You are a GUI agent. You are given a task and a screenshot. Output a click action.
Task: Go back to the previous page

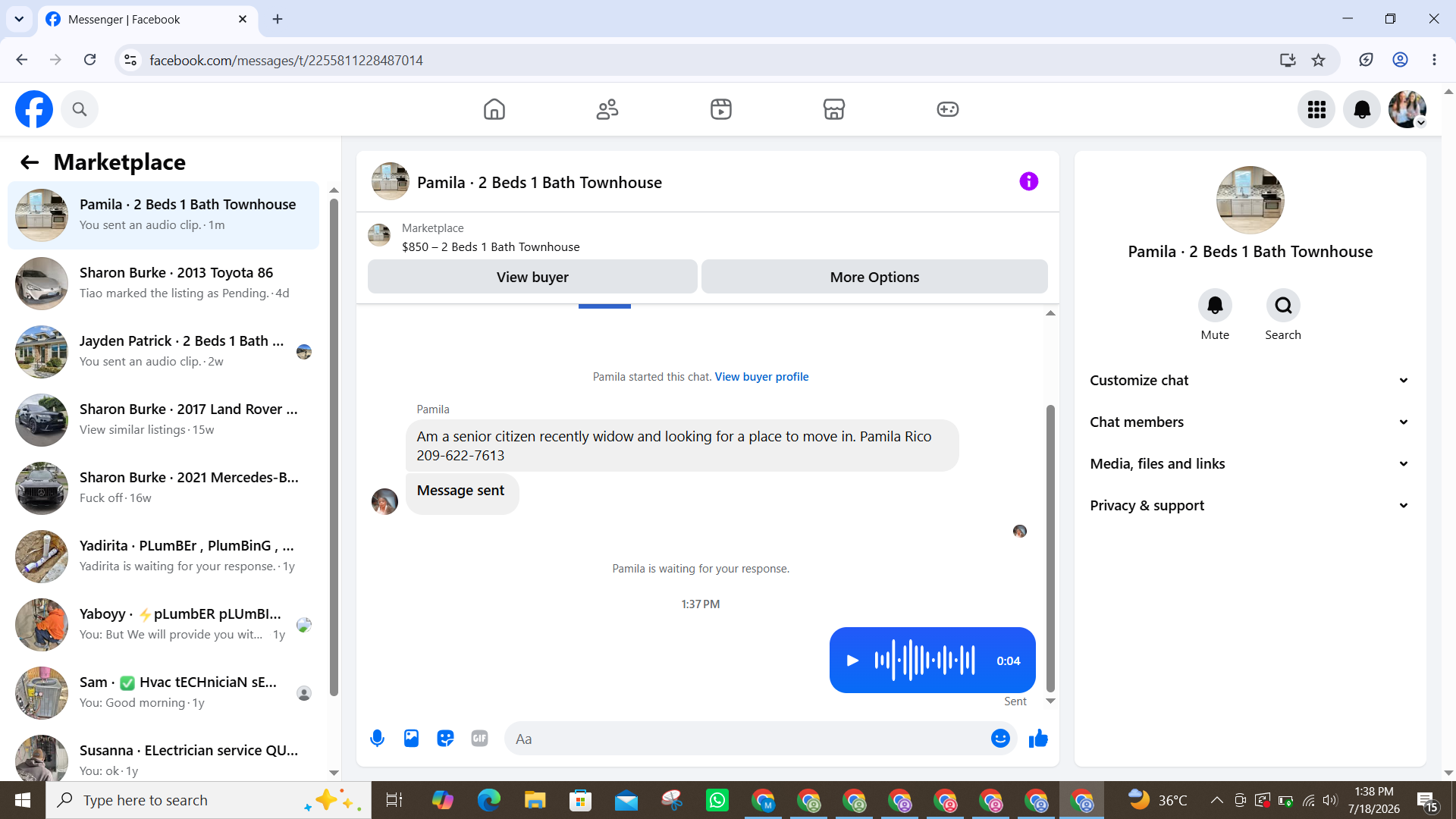[22, 60]
